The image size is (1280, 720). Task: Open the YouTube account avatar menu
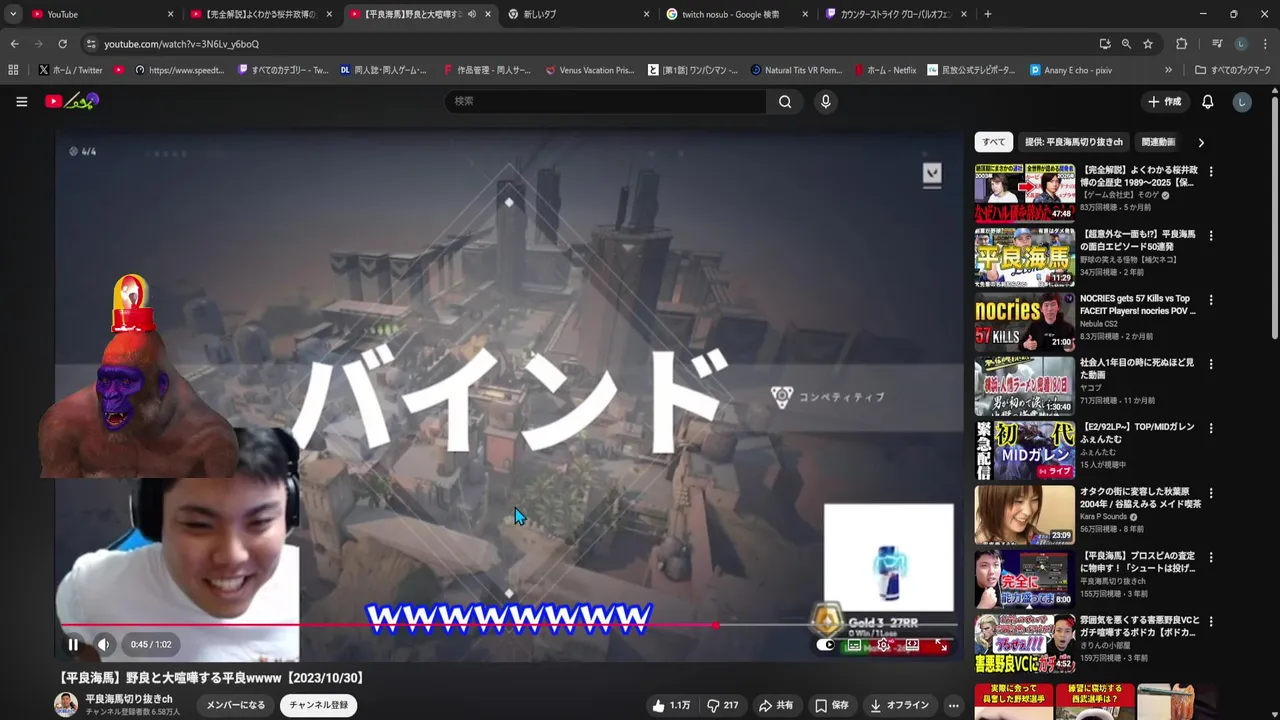[x=1242, y=101]
